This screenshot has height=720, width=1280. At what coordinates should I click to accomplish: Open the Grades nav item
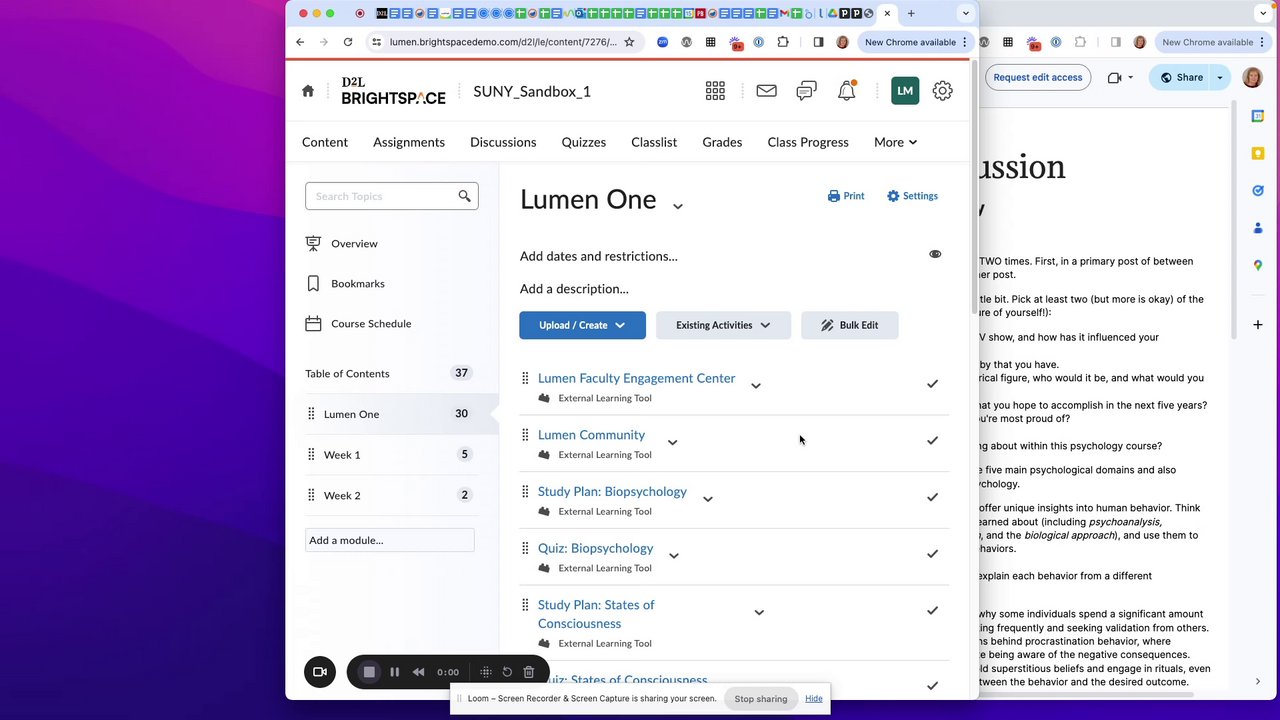point(722,142)
